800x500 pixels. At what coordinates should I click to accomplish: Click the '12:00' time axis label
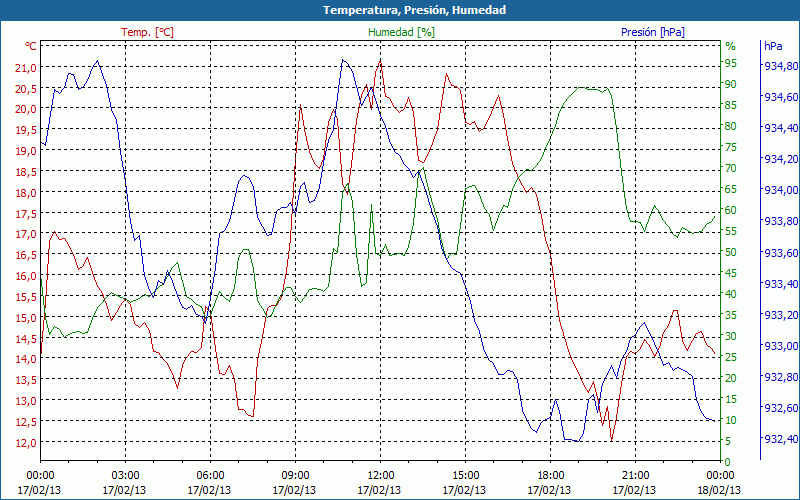click(380, 476)
